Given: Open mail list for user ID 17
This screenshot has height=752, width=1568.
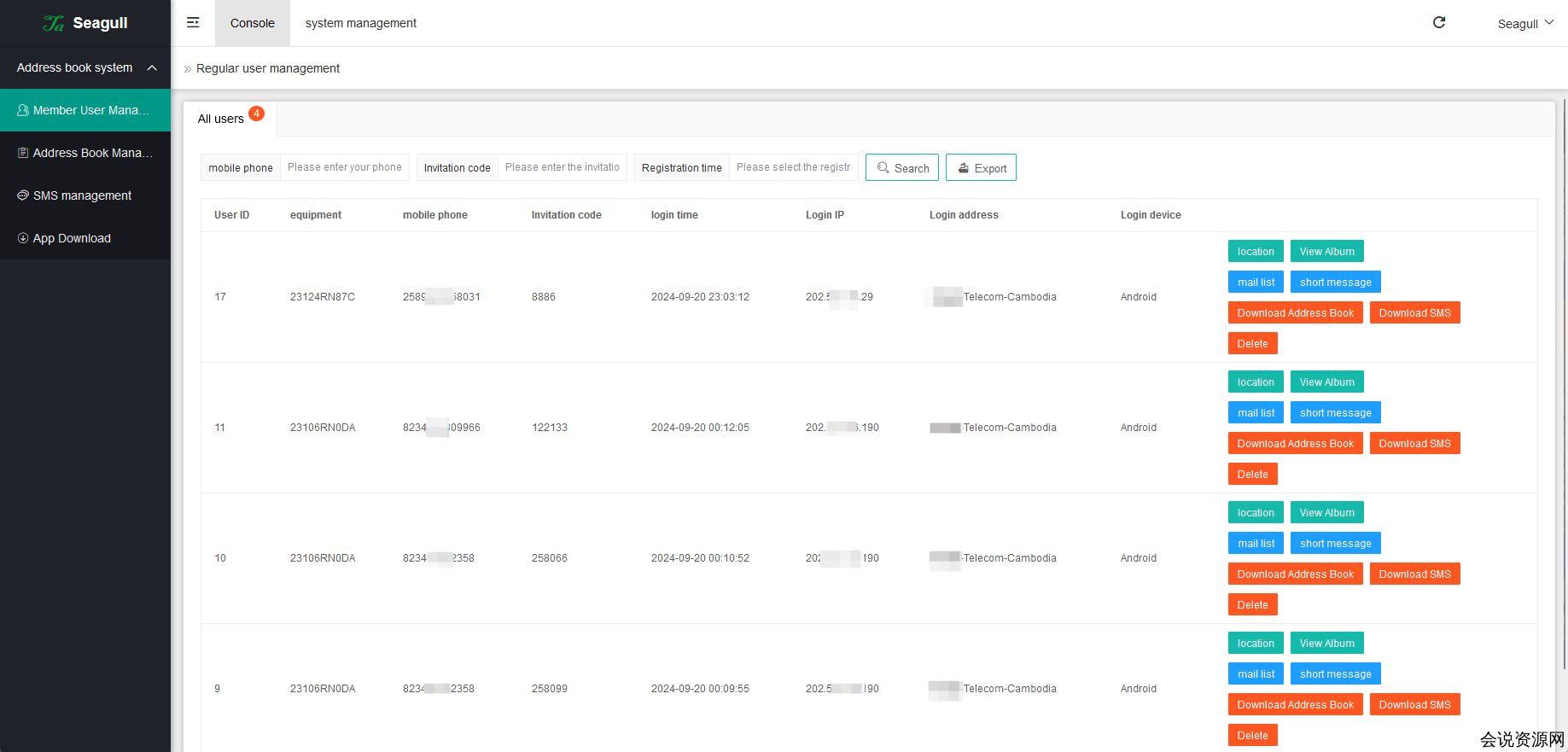Looking at the screenshot, I should pos(1256,282).
